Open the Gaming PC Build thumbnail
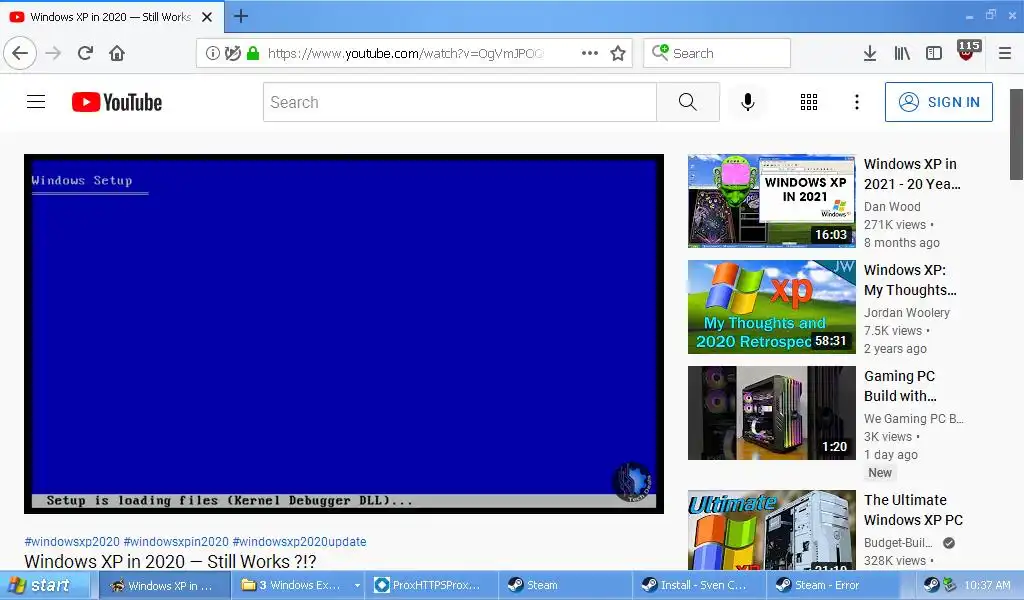Viewport: 1024px width, 600px height. pyautogui.click(x=771, y=413)
